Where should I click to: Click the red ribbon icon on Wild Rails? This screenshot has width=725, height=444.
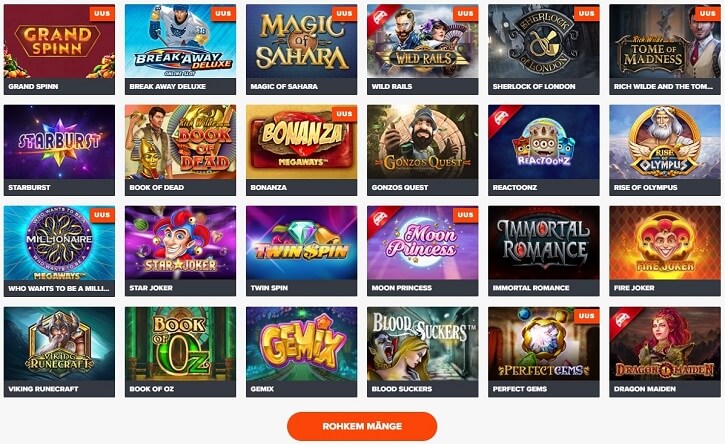(x=380, y=18)
